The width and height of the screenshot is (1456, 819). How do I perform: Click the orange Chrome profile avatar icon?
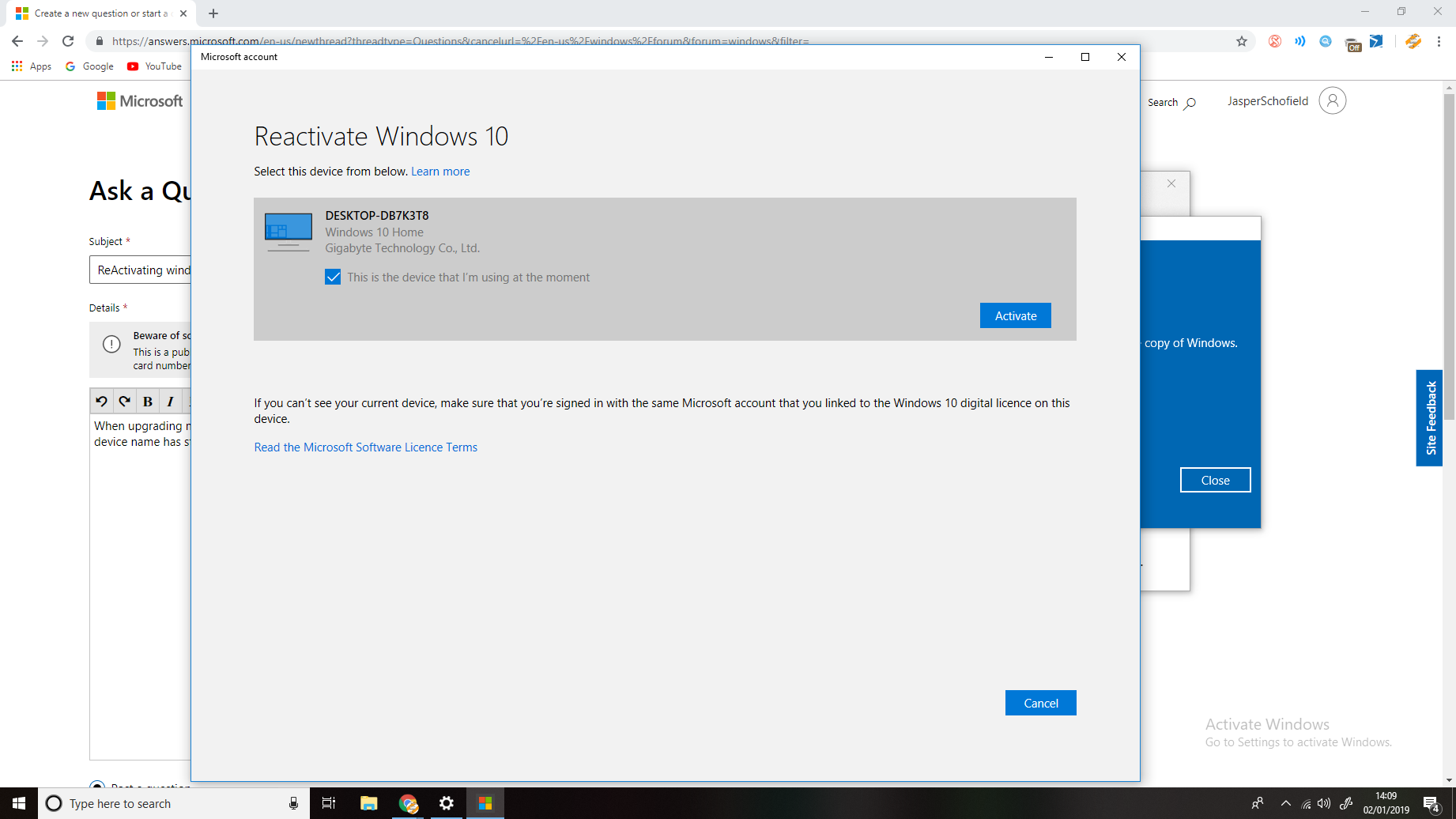point(1413,41)
